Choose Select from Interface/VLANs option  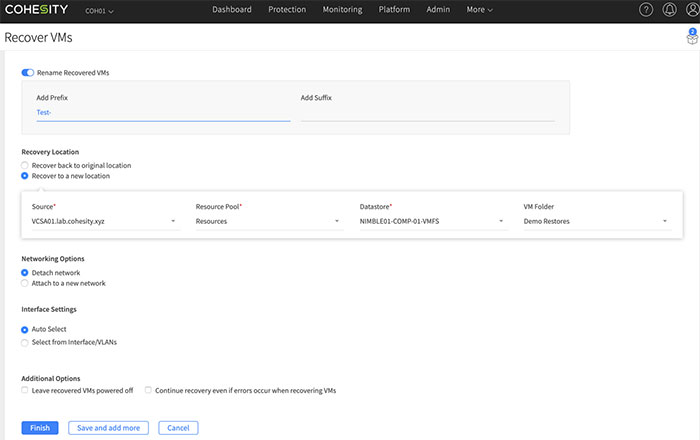click(x=25, y=342)
